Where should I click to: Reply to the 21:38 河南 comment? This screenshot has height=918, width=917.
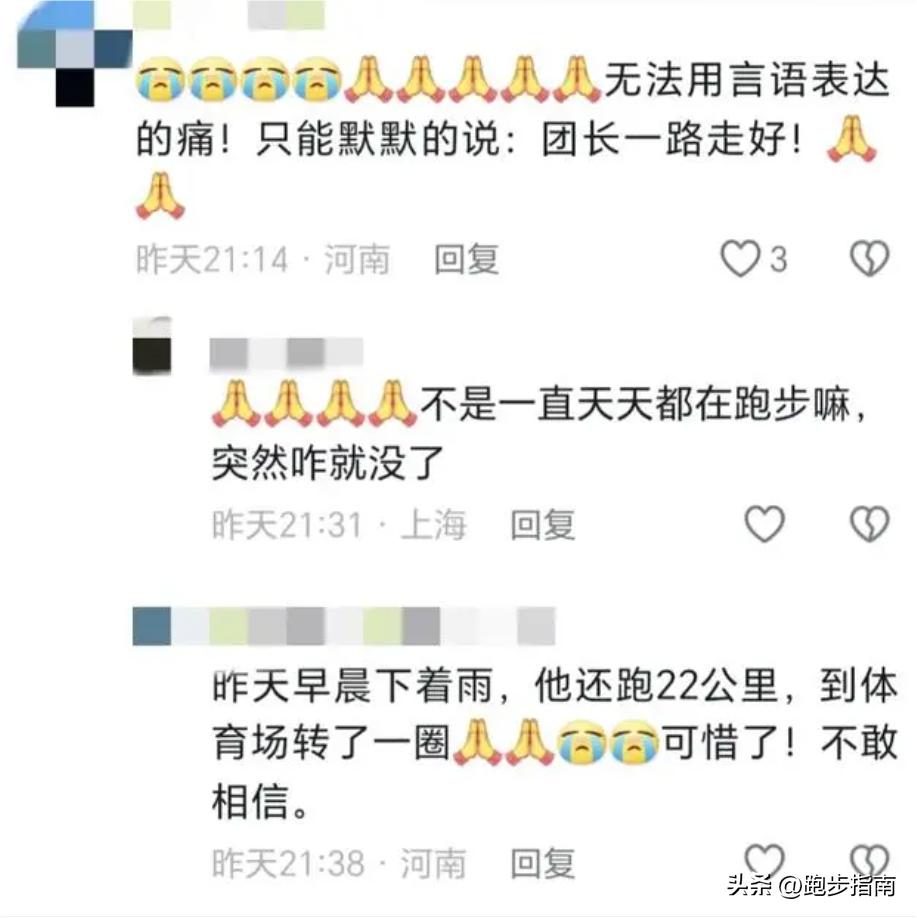click(x=542, y=862)
